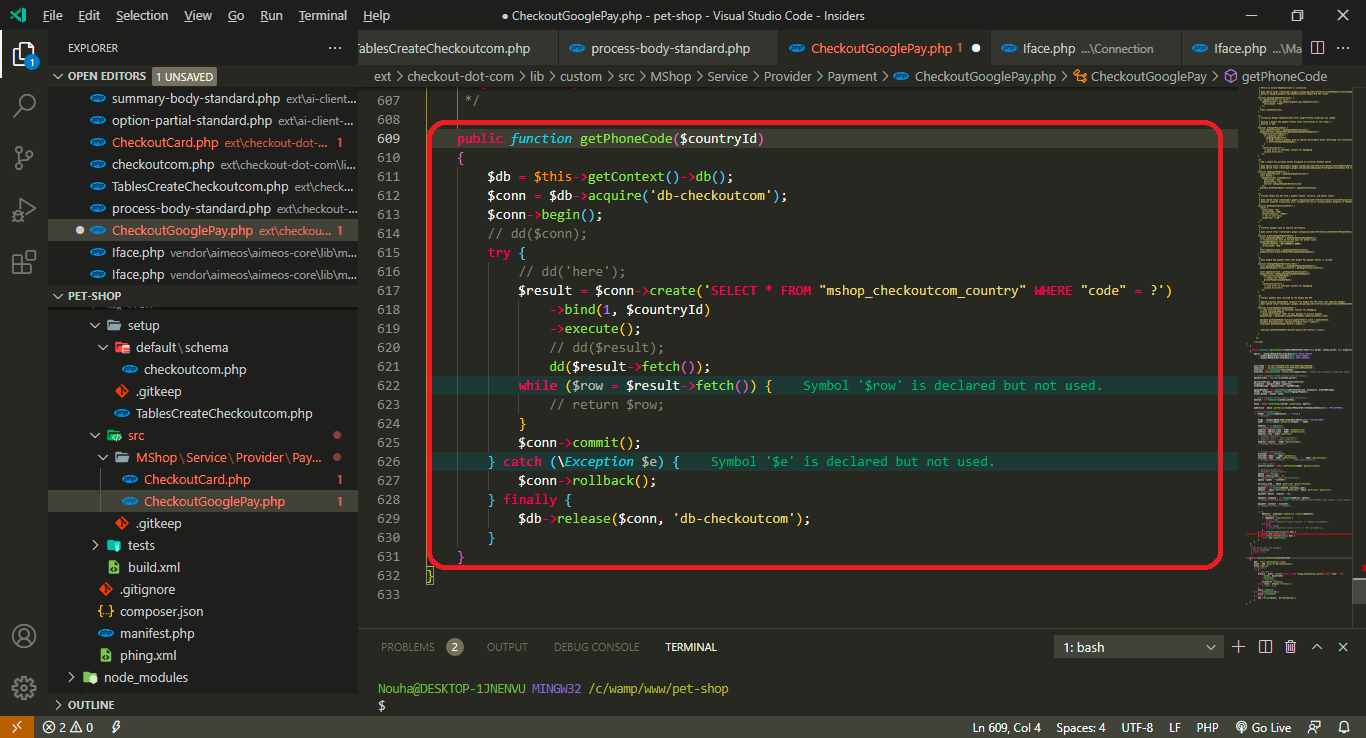Click the 1 UNSAVED badge

tap(184, 76)
